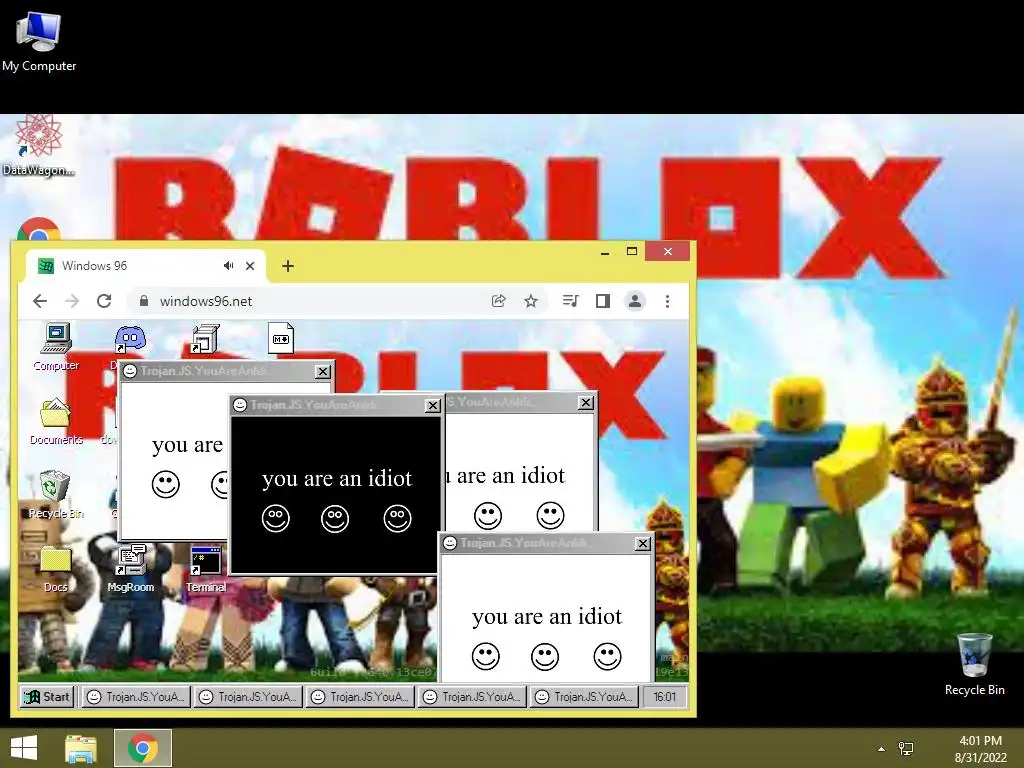Select the second Trojan.JS.YouA taskbar entry
1024x768 pixels.
tap(249, 697)
